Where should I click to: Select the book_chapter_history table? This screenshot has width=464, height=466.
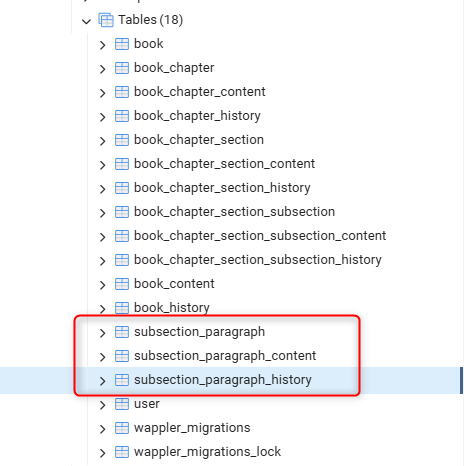click(197, 116)
